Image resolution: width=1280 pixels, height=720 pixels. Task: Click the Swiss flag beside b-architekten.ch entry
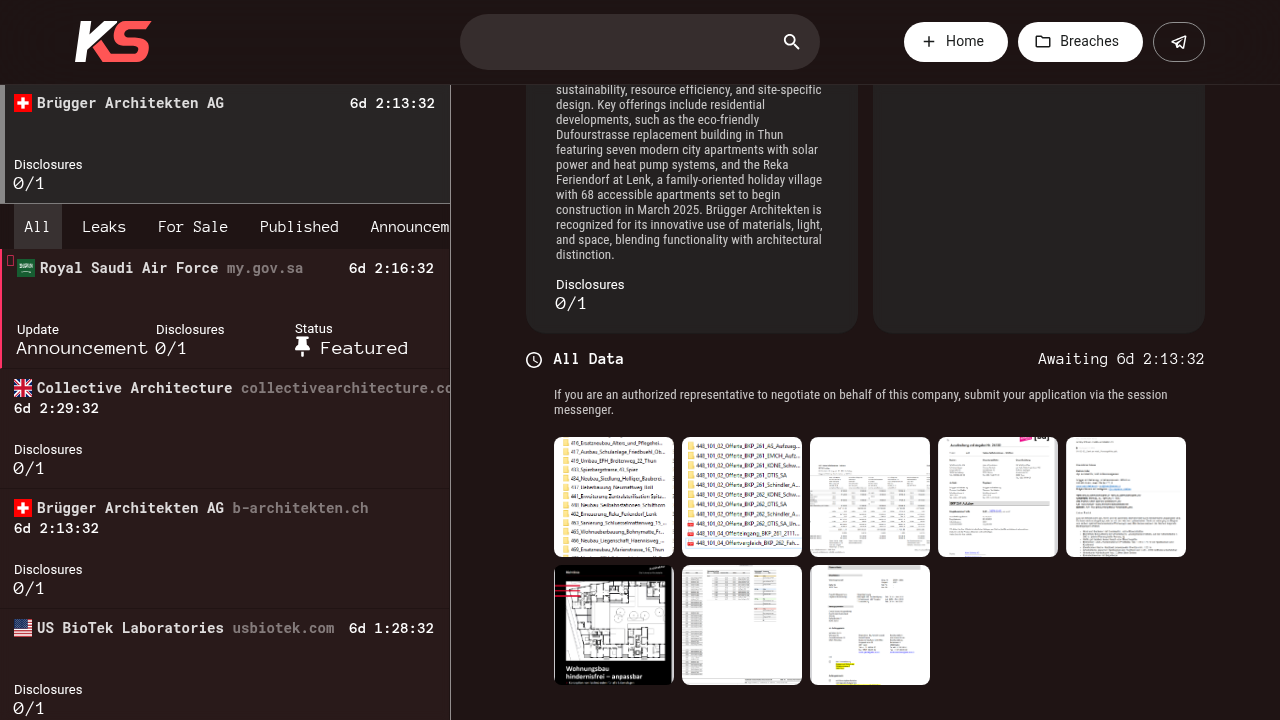(23, 508)
